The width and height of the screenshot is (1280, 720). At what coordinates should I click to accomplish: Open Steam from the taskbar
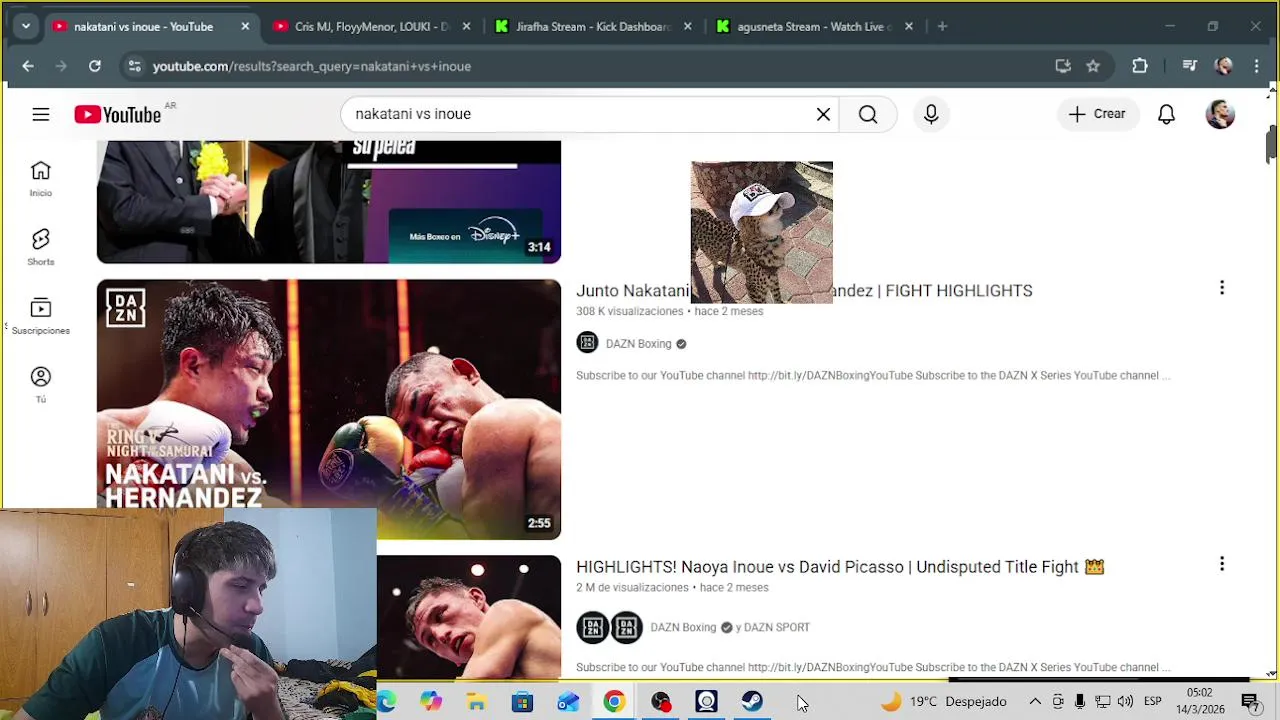752,701
